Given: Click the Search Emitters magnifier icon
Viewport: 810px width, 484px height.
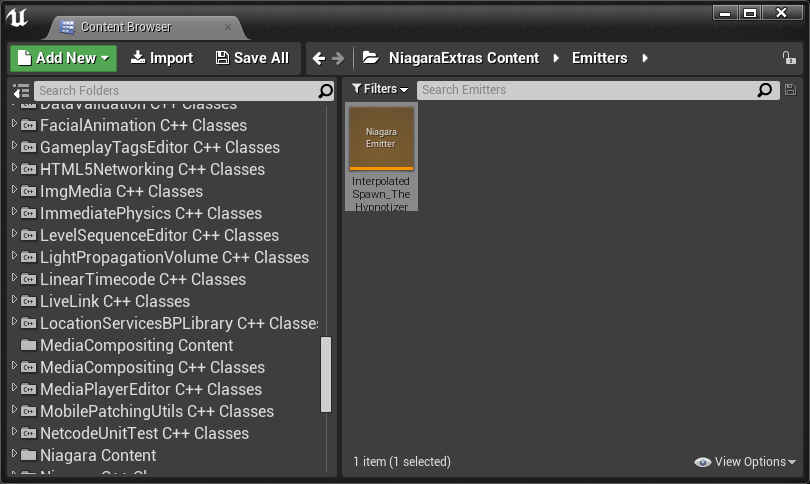Looking at the screenshot, I should click(765, 90).
